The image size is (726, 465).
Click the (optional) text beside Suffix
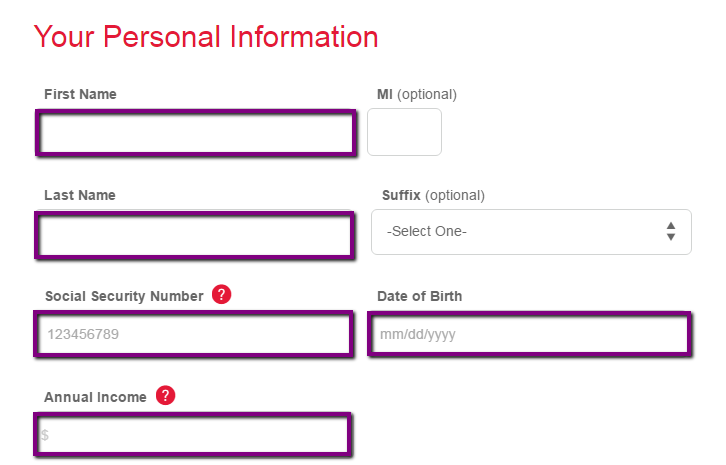click(455, 196)
